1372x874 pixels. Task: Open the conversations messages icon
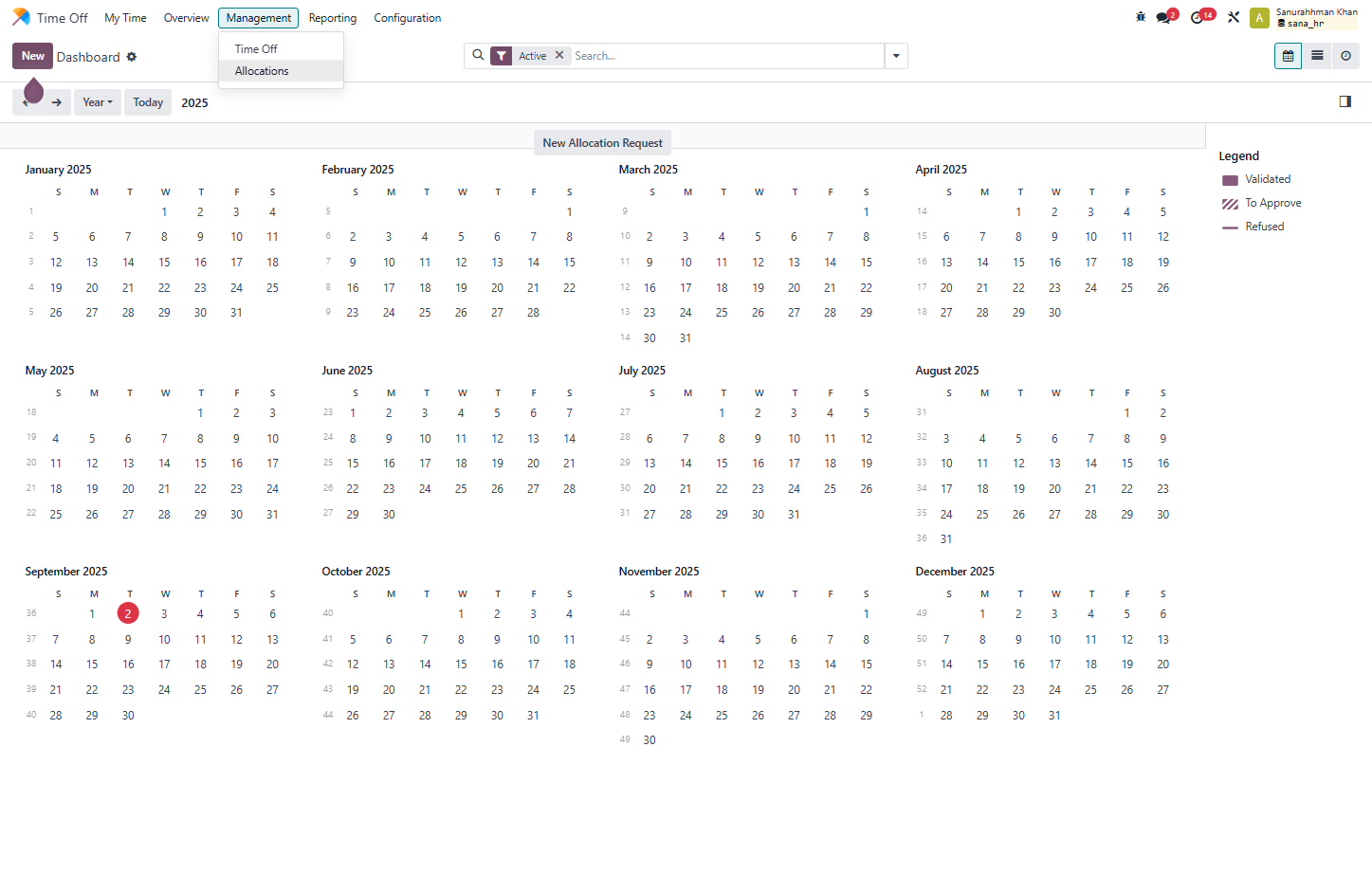pyautogui.click(x=1164, y=17)
